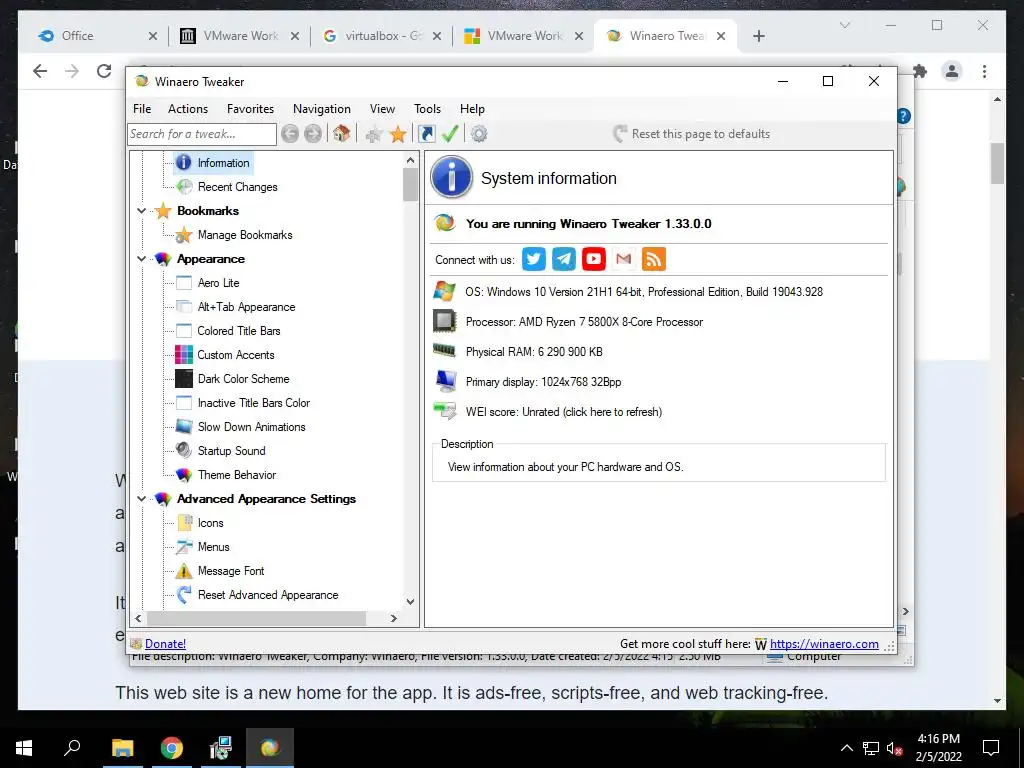The width and height of the screenshot is (1024, 768).
Task: Collapse Advanced Appearance Settings section
Action: 141,499
